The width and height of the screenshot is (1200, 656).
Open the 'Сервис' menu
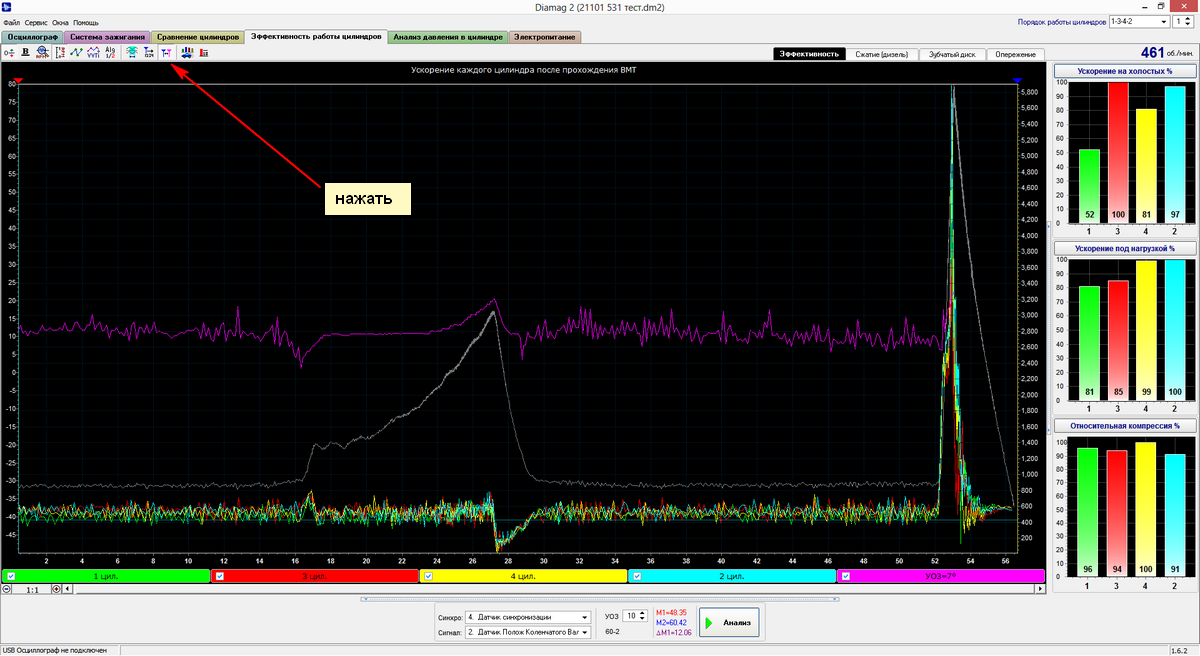36,21
